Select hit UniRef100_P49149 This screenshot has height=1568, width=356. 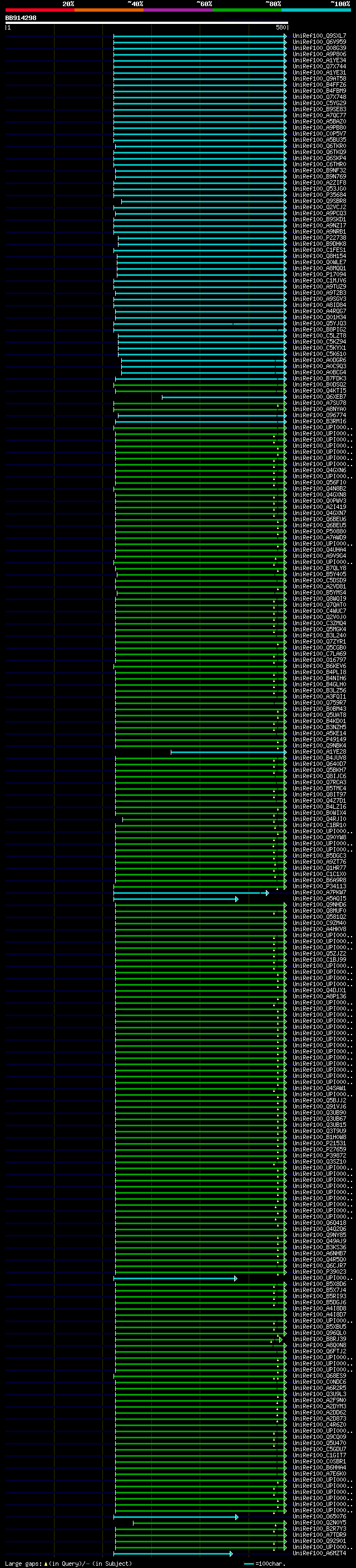pos(319,740)
